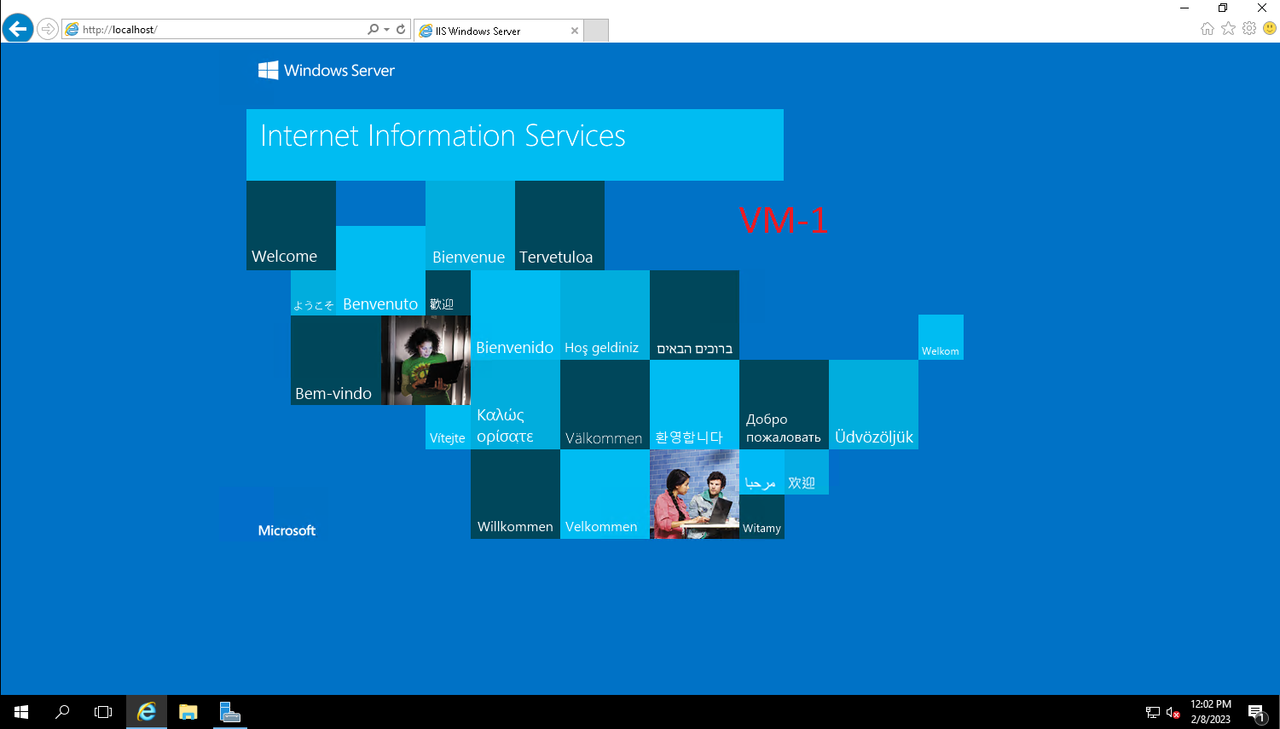The width and height of the screenshot is (1280, 729).
Task: Open the Favorites star icon
Action: click(1227, 30)
